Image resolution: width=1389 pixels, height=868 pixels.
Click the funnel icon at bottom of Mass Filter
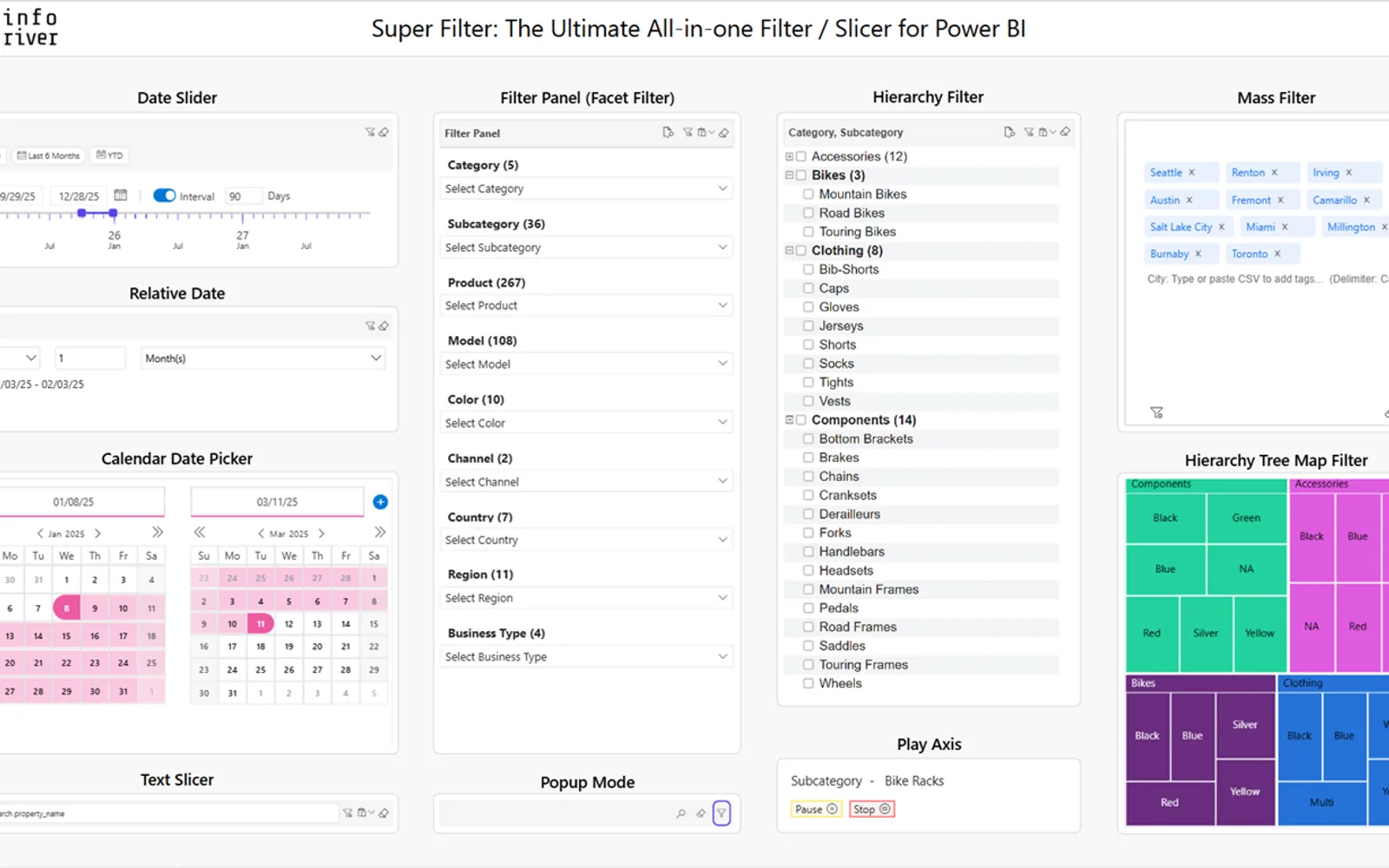pyautogui.click(x=1156, y=413)
